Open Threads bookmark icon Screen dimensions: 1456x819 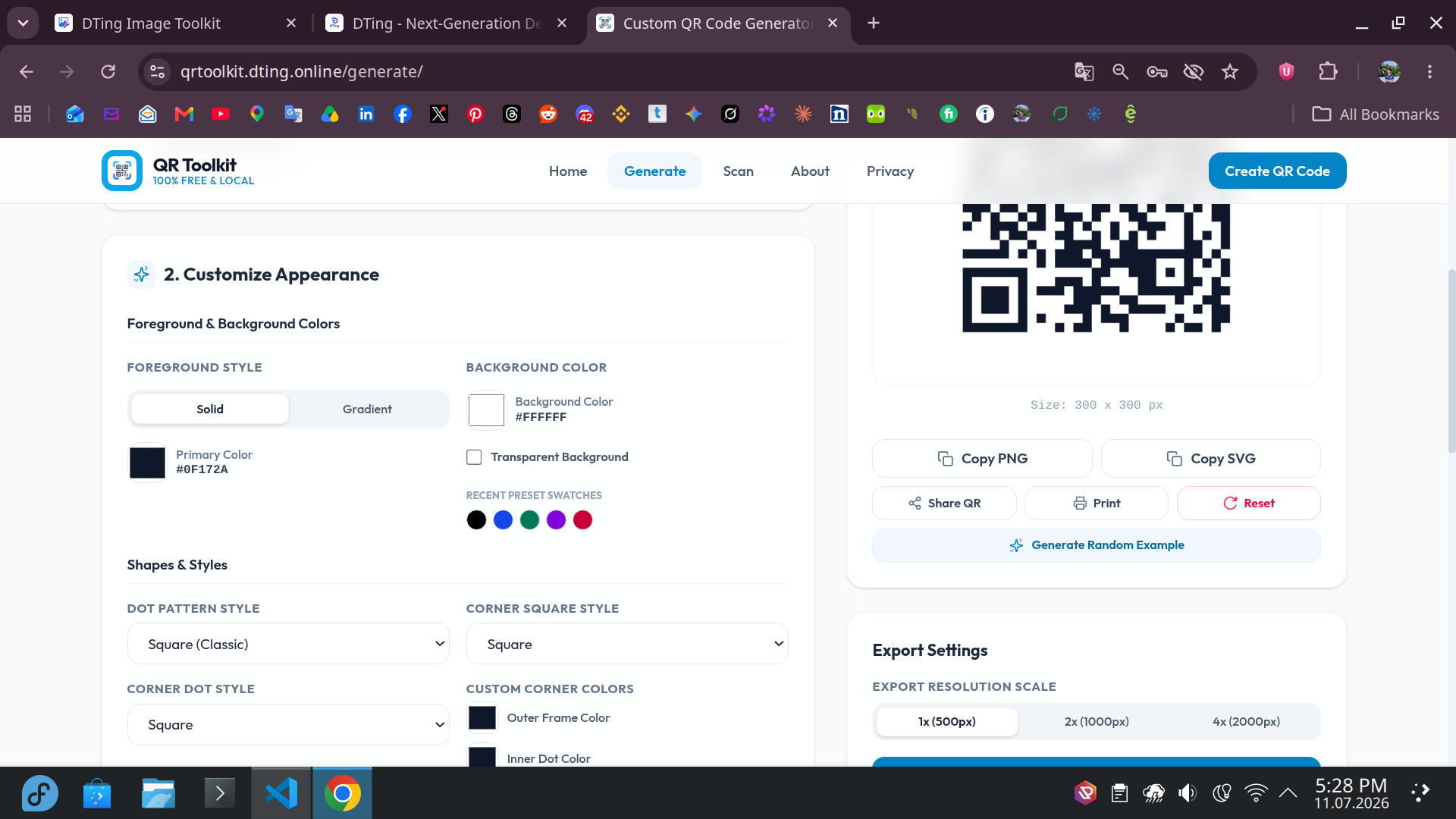coord(512,114)
